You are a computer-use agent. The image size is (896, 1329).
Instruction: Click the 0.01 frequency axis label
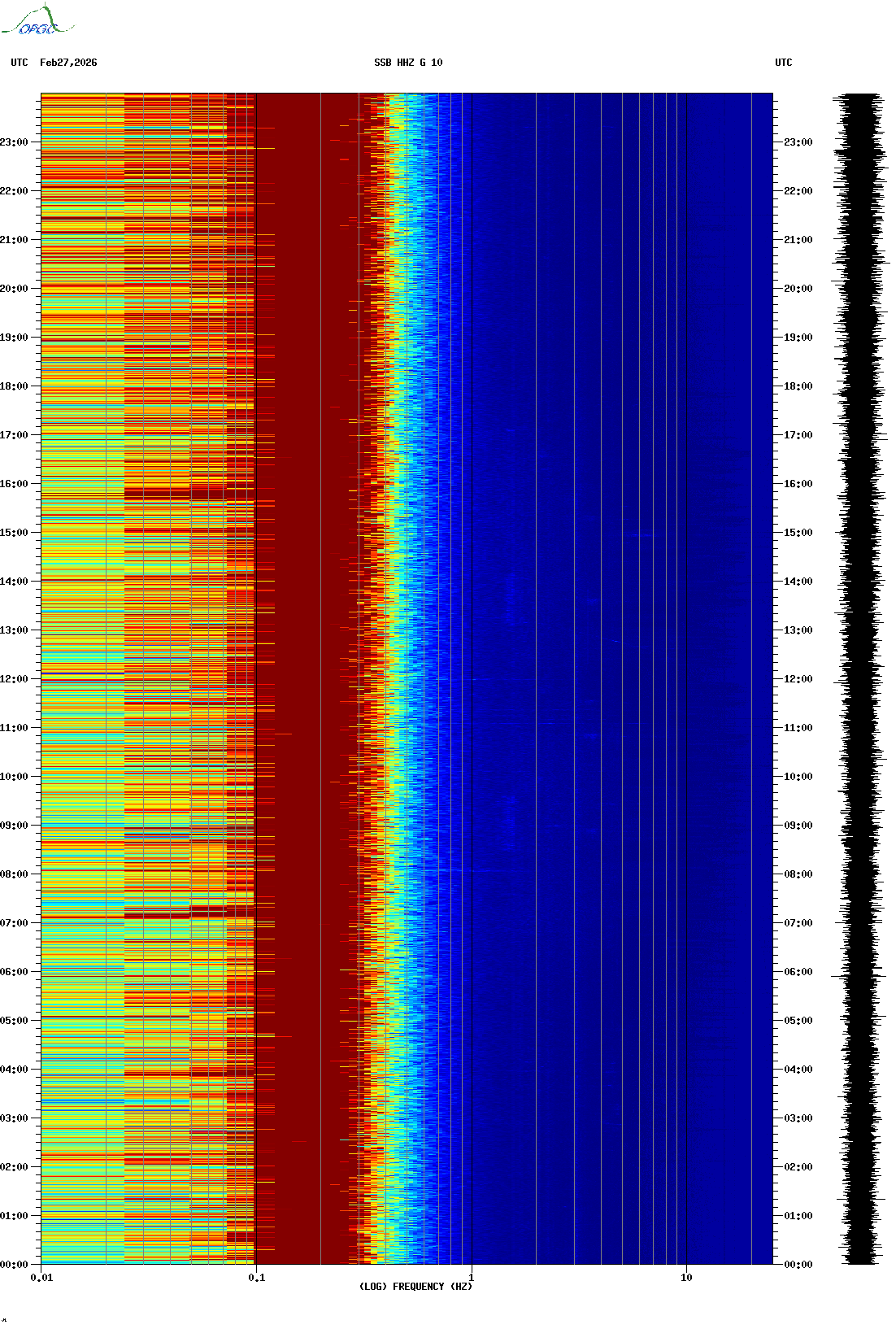click(x=41, y=1278)
